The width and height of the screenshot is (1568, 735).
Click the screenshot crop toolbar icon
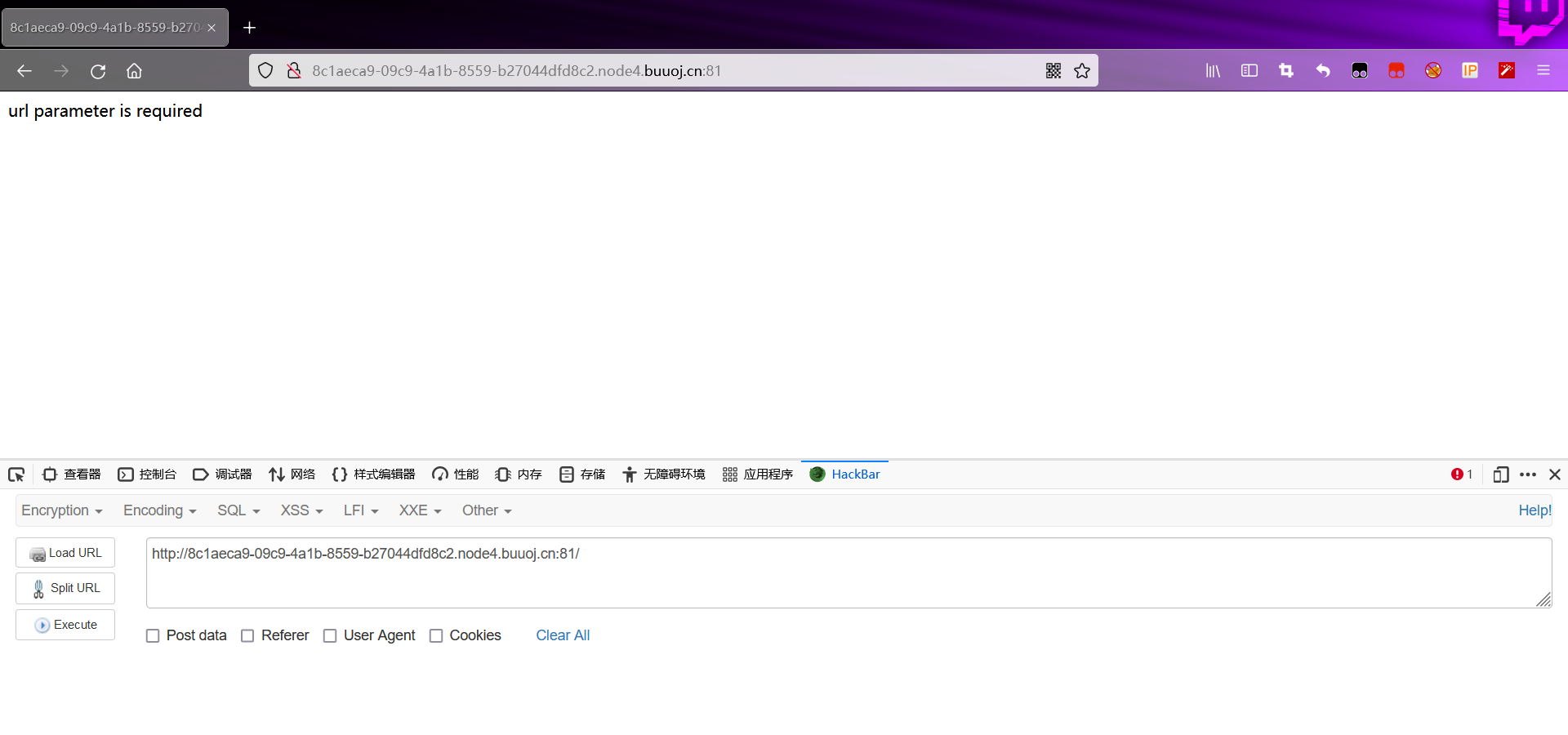point(1285,70)
